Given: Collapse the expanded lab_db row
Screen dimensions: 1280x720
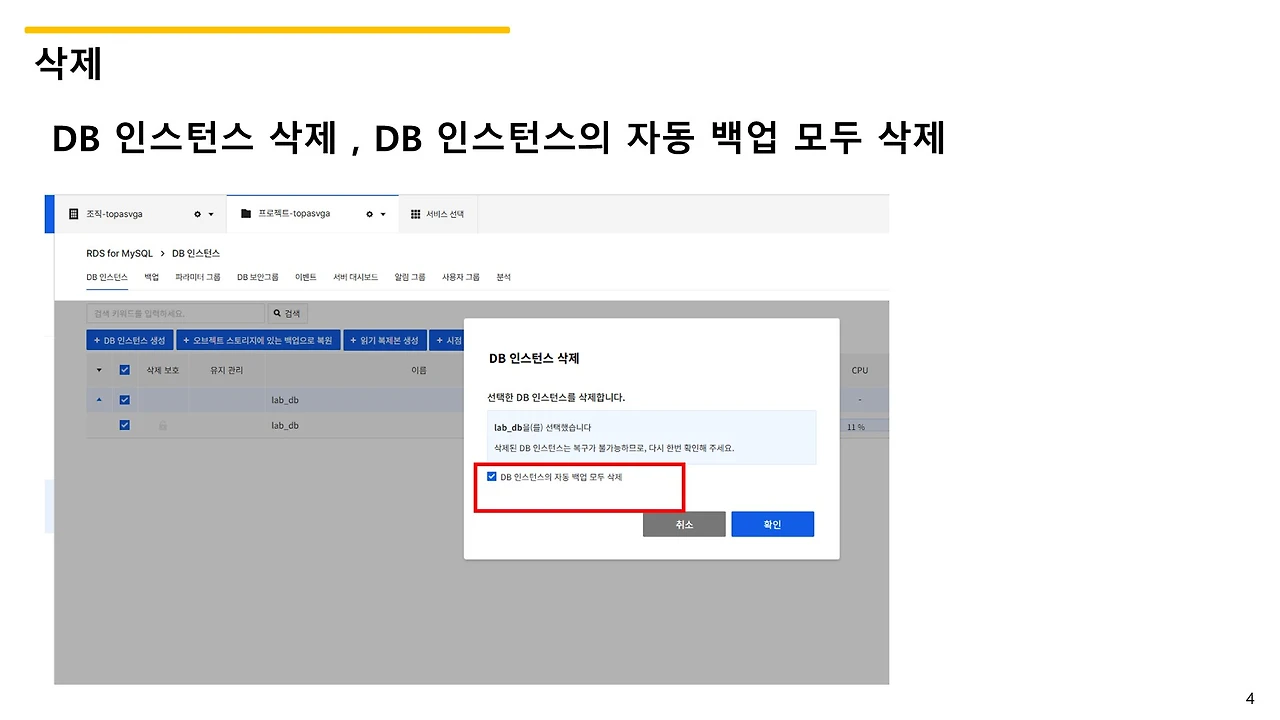Looking at the screenshot, I should pyautogui.click(x=99, y=399).
